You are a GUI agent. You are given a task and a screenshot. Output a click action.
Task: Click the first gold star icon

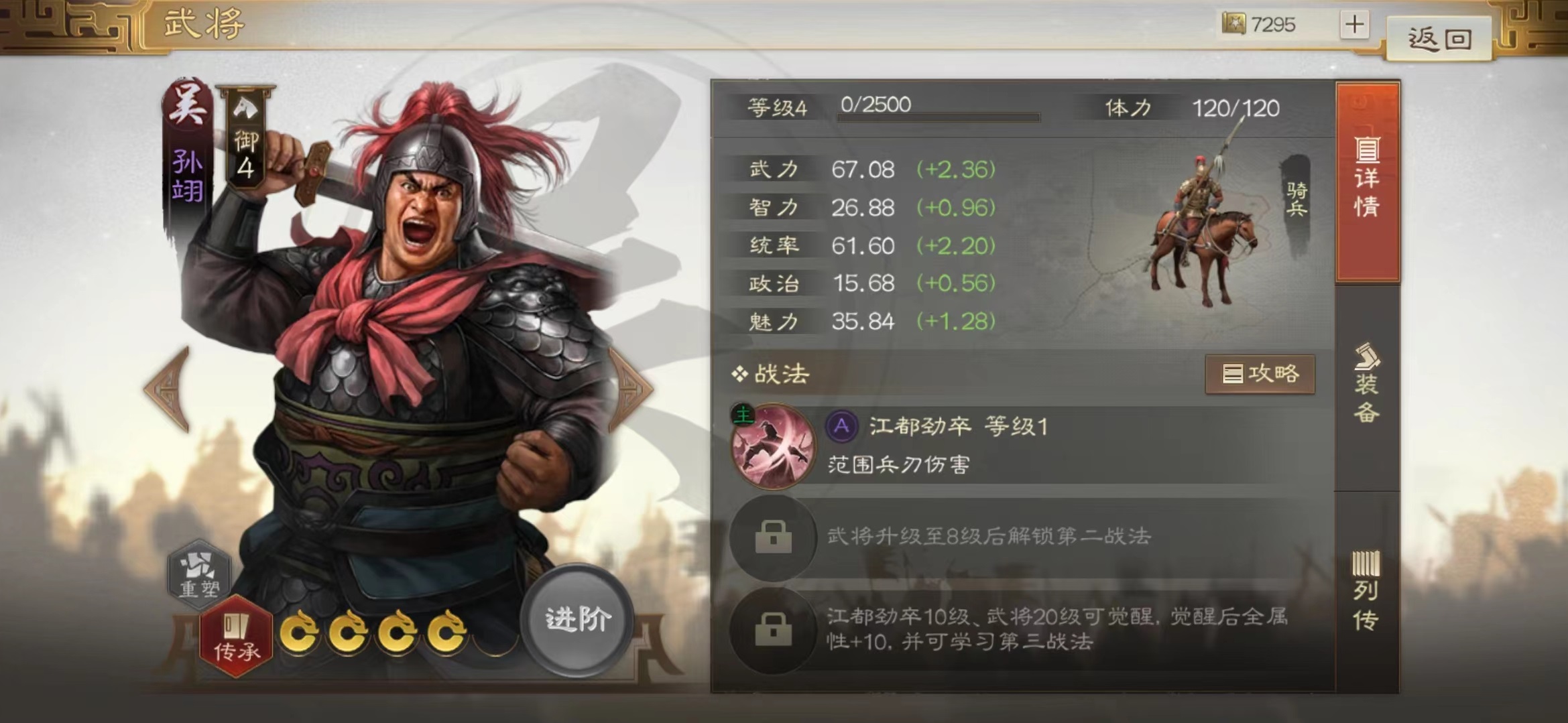(298, 632)
